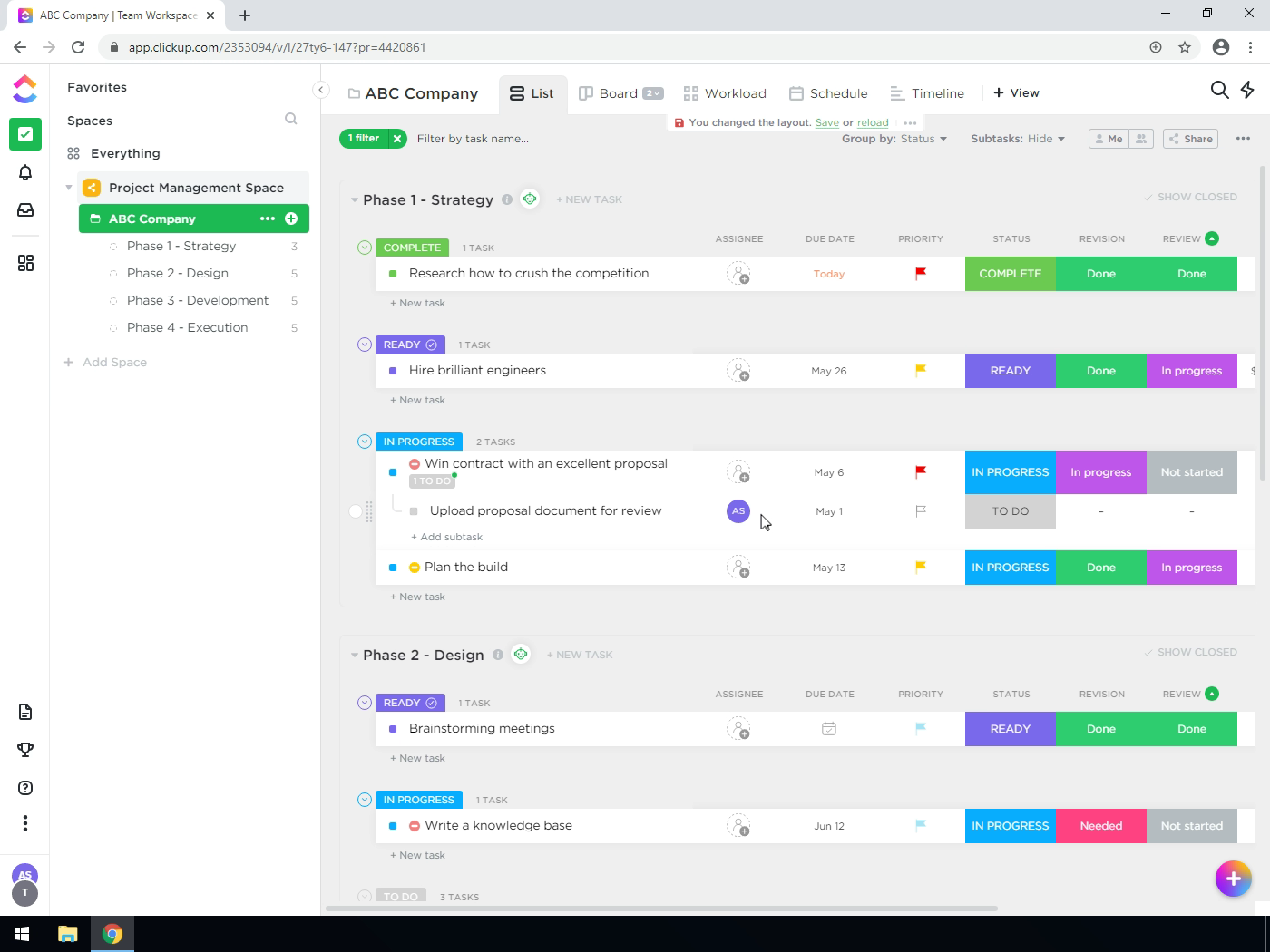This screenshot has height=952, width=1270.
Task: Click + NEW TASK beside Phase 1 - Strategy
Action: coord(590,199)
